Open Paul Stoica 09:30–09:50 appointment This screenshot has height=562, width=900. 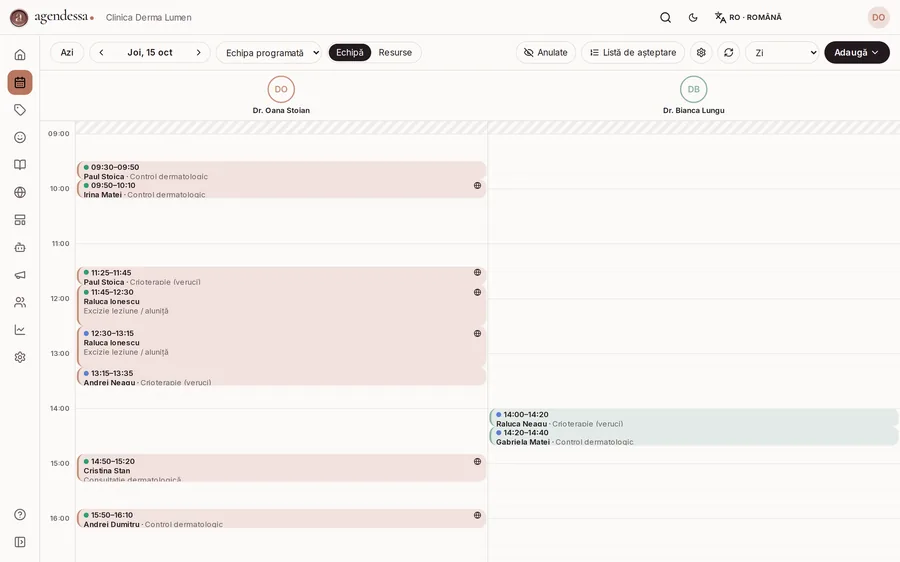tap(281, 170)
